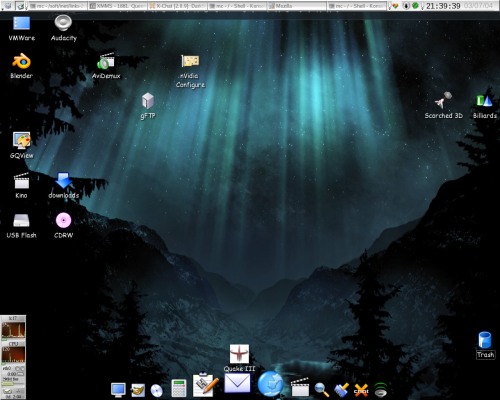Click the monitor icon in the dock
This screenshot has height=400, width=500.
[118, 390]
